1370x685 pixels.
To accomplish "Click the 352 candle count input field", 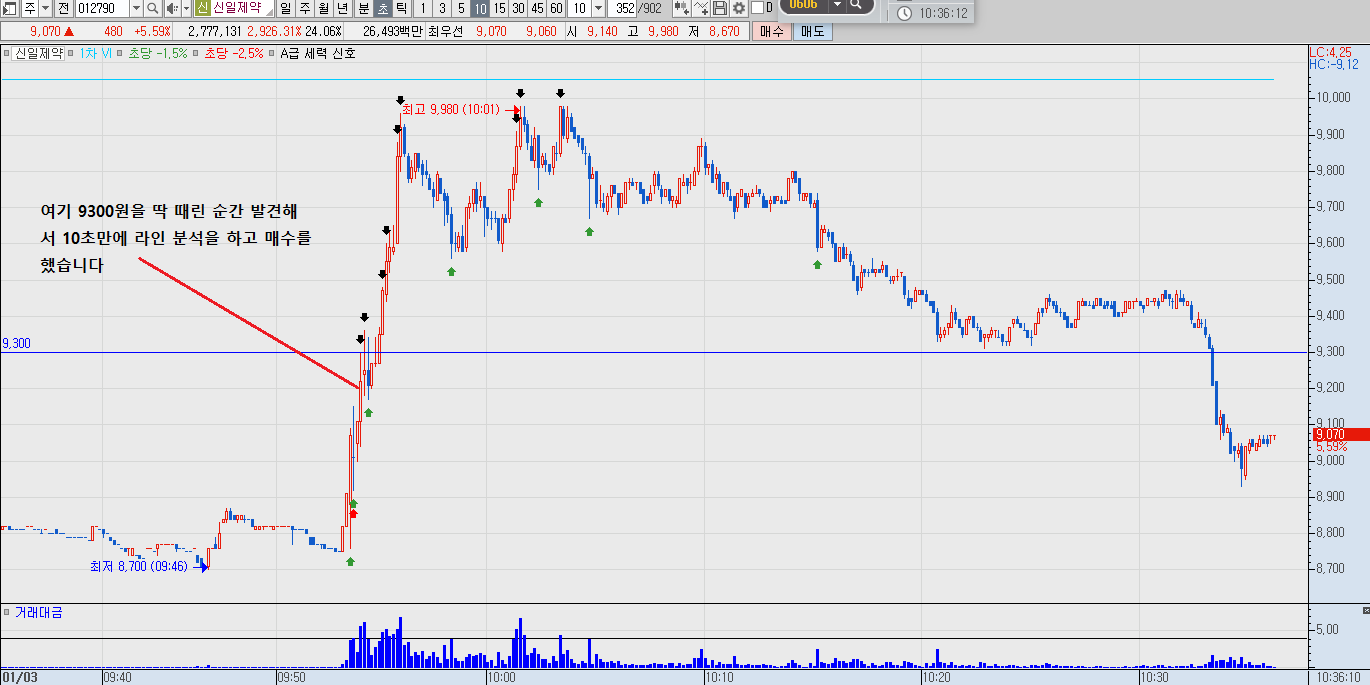I will 622,8.
